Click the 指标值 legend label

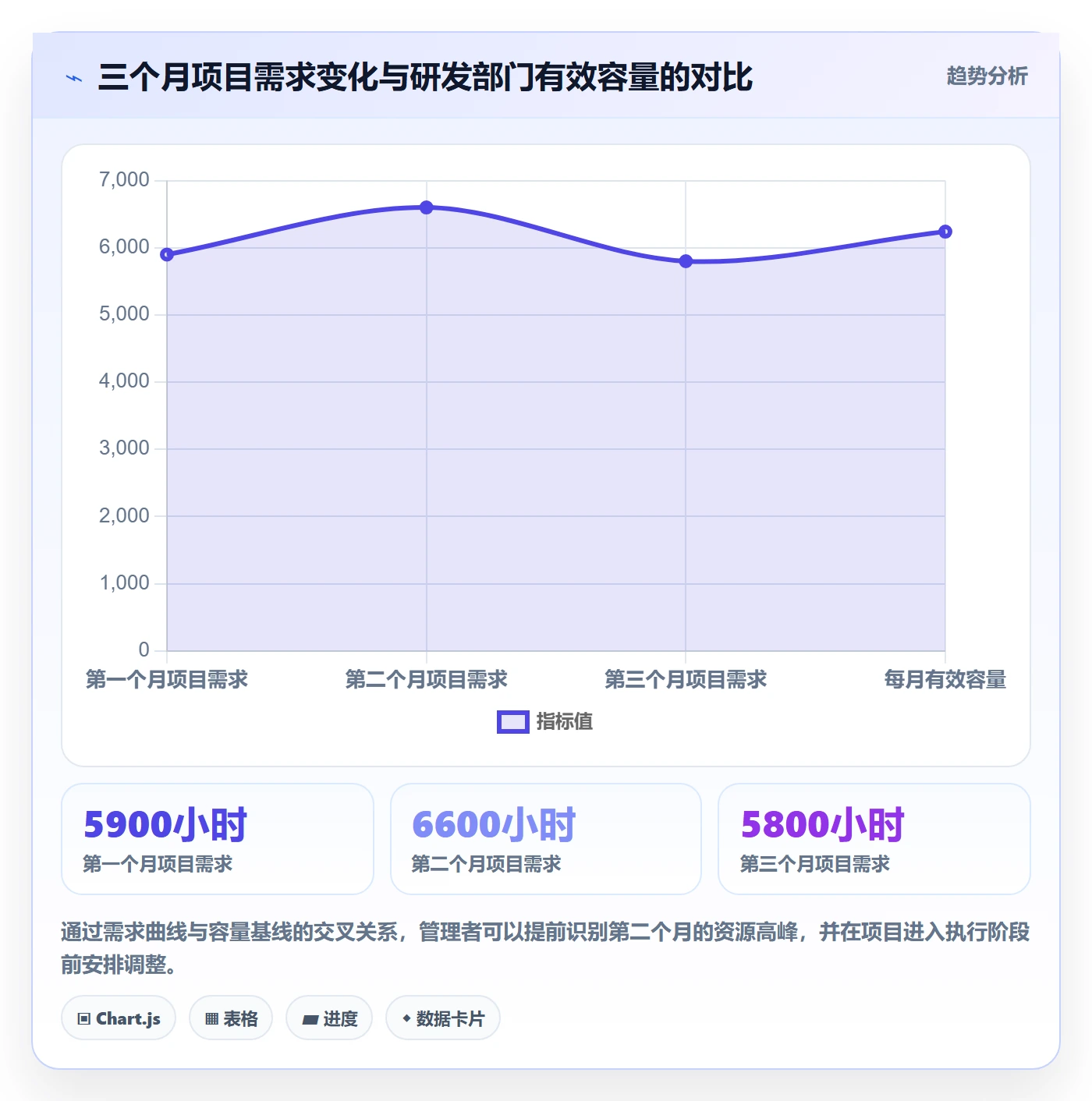click(x=565, y=721)
